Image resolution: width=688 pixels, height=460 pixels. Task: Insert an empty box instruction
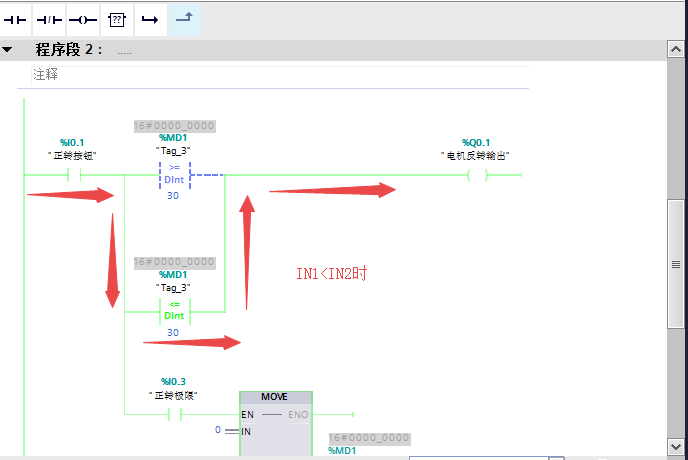coord(116,19)
